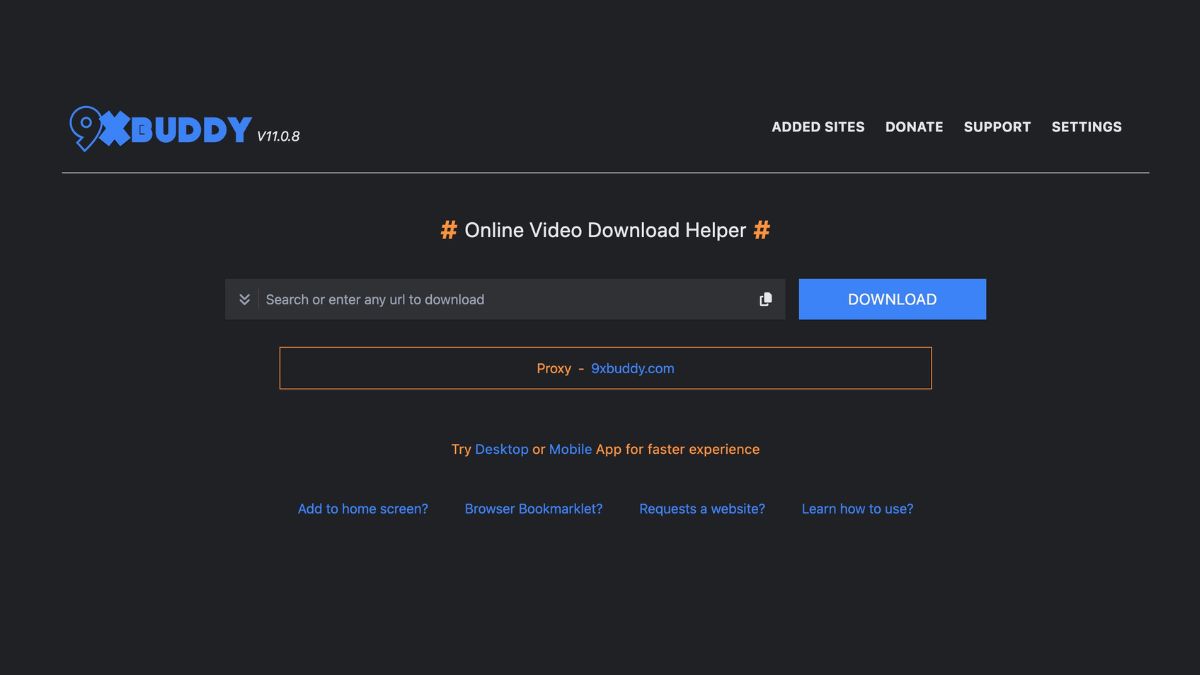Open the ADDED SITES menu item

pos(817,127)
